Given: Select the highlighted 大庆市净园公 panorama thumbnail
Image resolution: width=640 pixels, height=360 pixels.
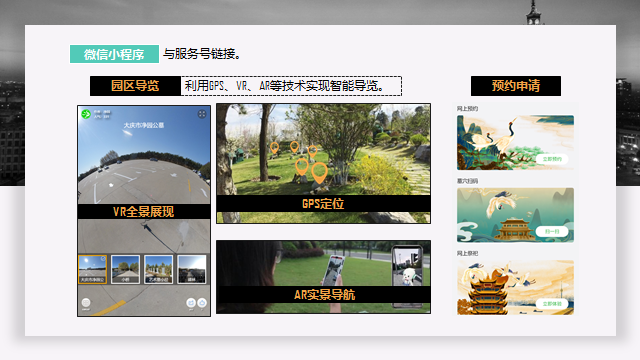Looking at the screenshot, I should coord(93,269).
